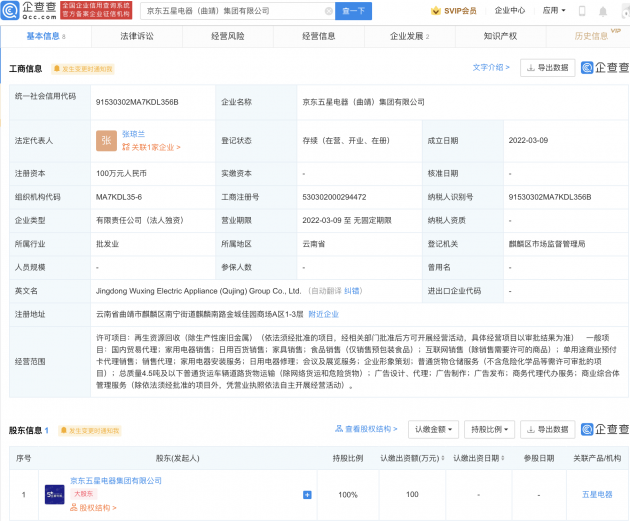This screenshot has height=521, width=630.
Task: Click the 纠错 link by the English name
Action: click(352, 291)
